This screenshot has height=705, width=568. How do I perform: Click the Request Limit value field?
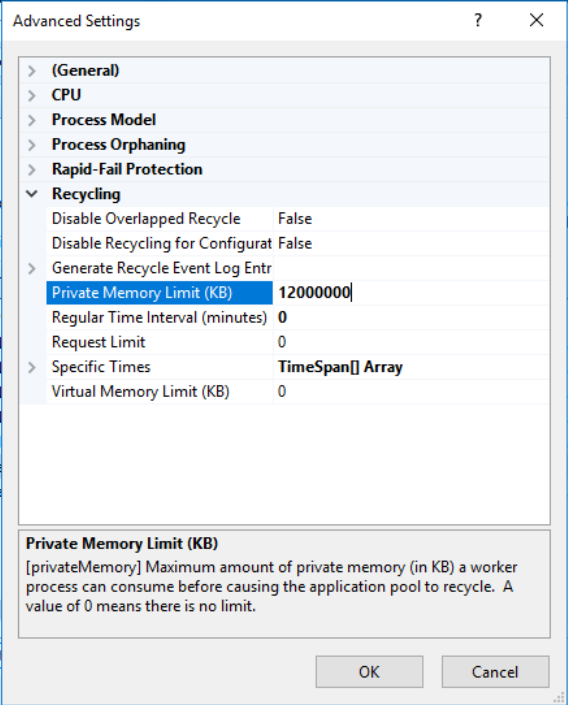411,343
